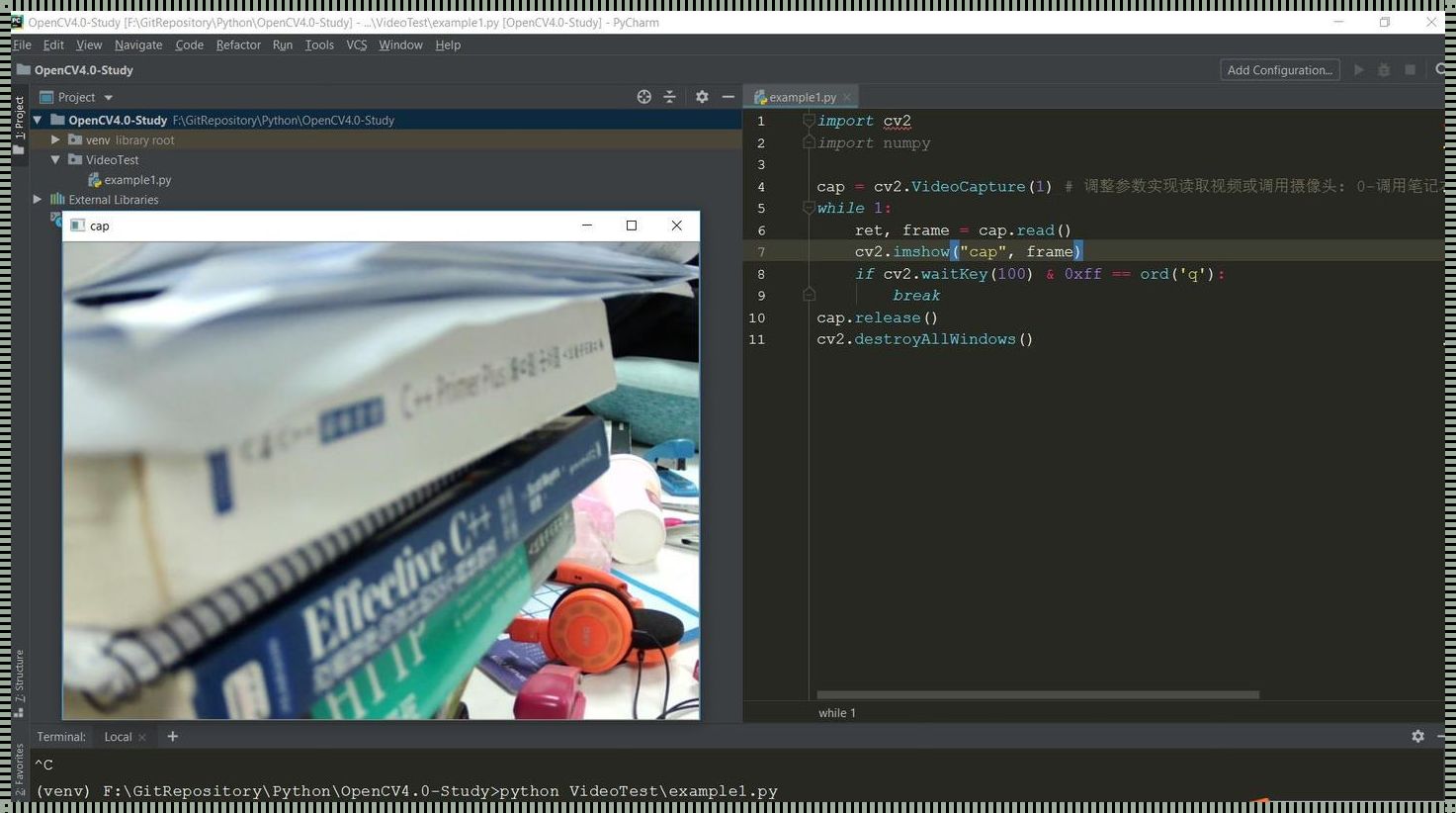This screenshot has height=813, width=1456.
Task: Open the Code menu
Action: [x=189, y=45]
